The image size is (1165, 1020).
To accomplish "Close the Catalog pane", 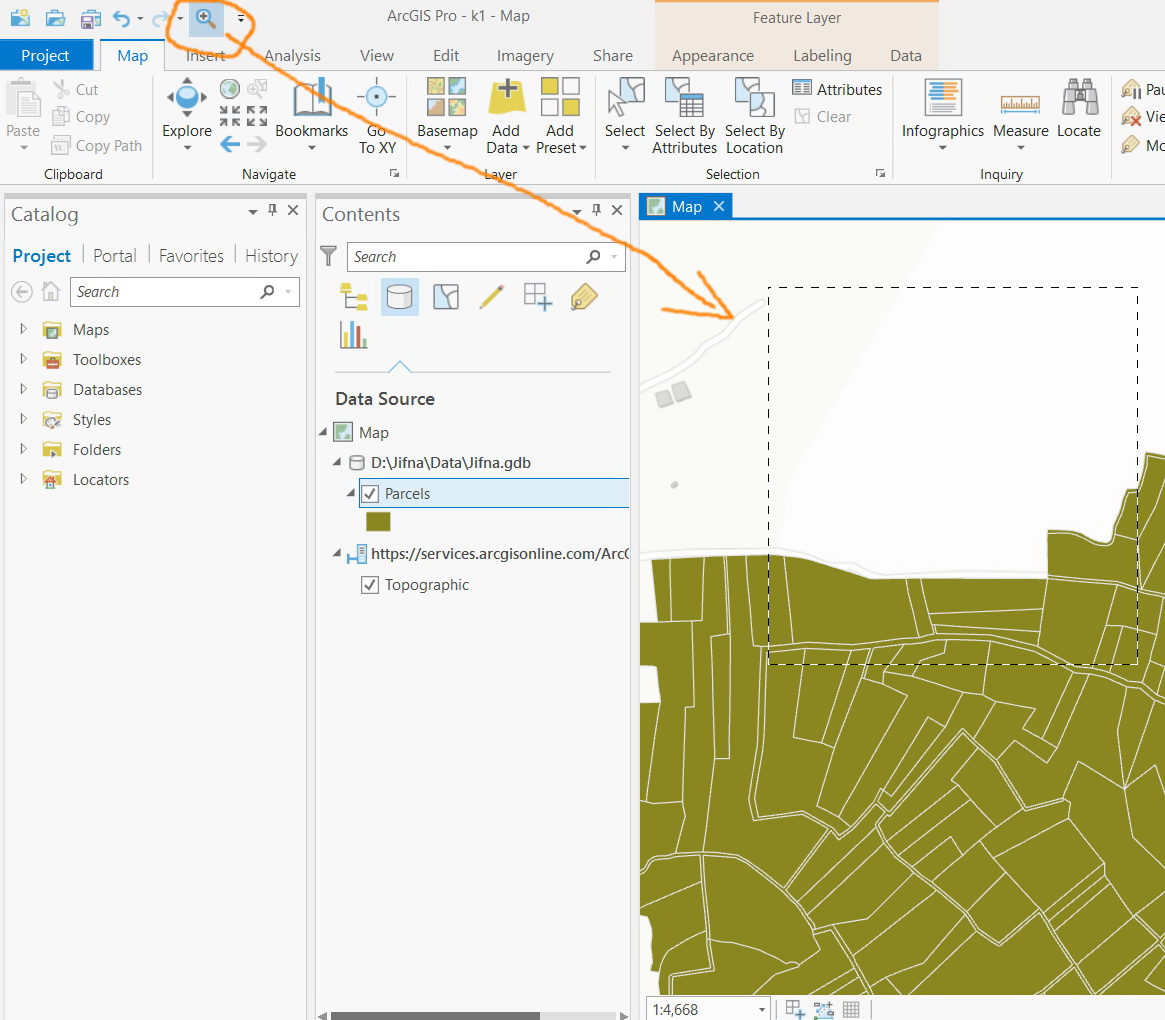I will click(x=293, y=210).
